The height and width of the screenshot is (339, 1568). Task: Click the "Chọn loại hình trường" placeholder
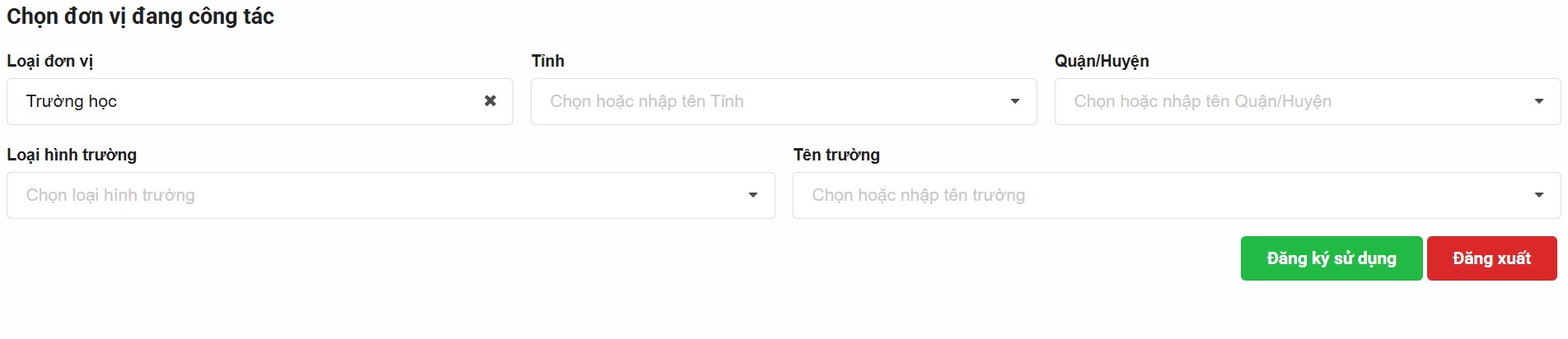[x=110, y=195]
